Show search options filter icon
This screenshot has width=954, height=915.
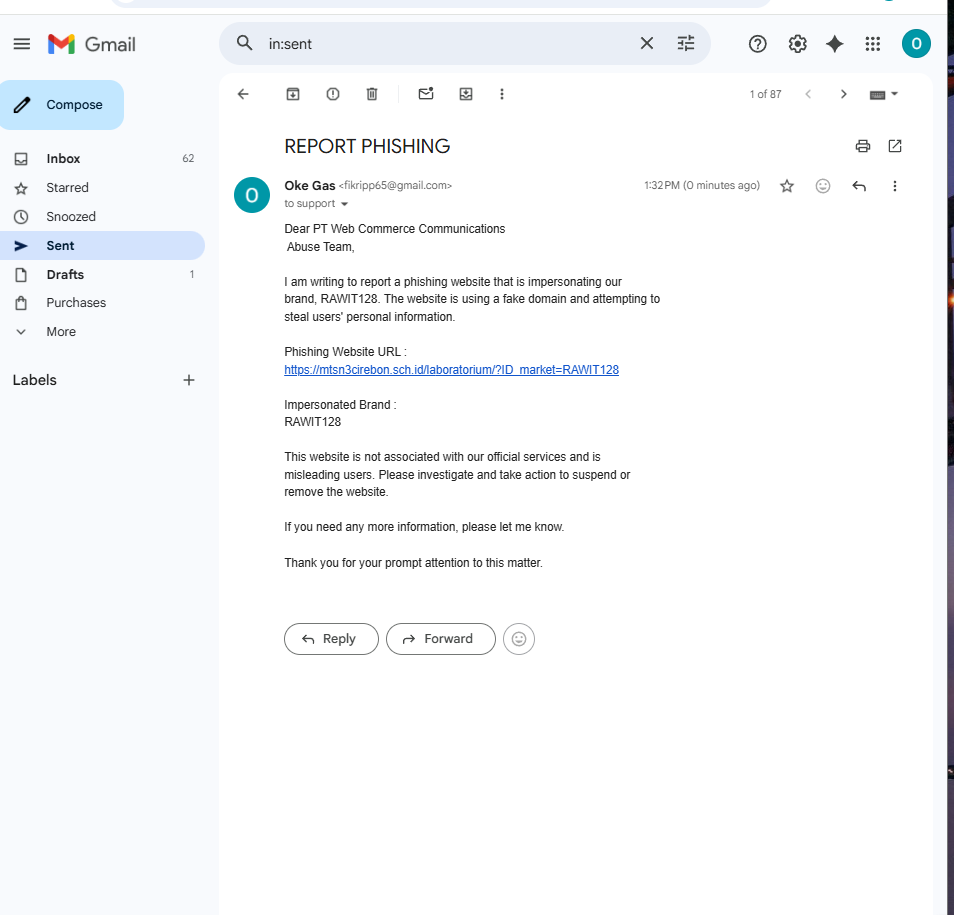[x=686, y=43]
